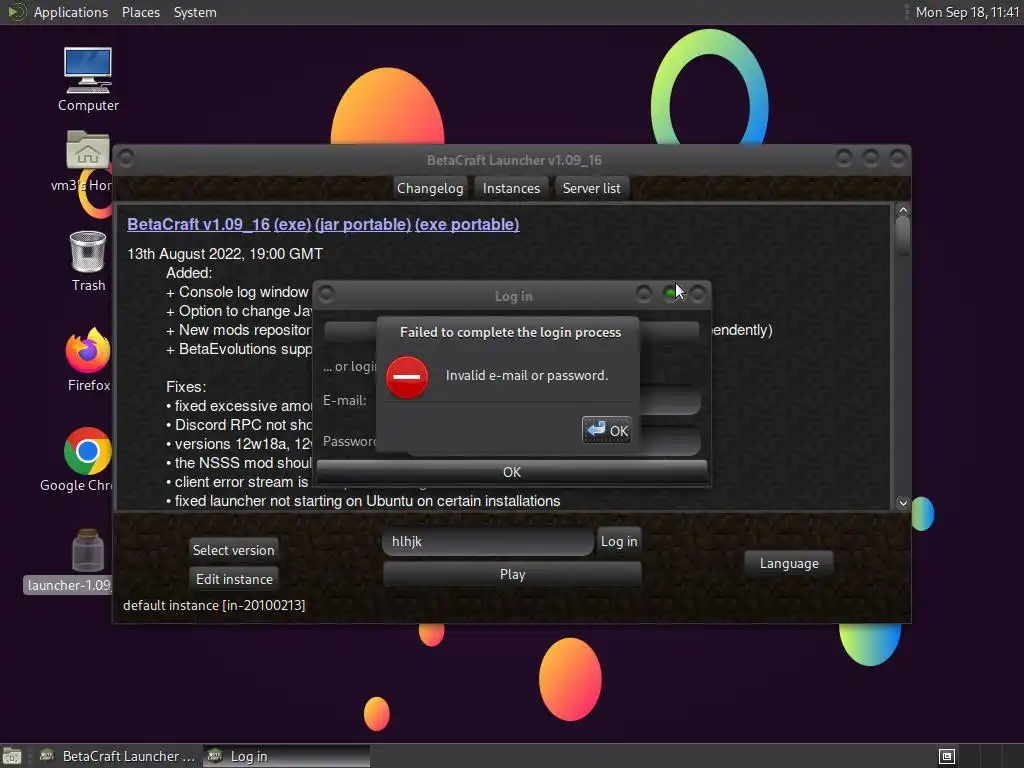Open the (exe portable) download link
1024x768 pixels.
click(x=467, y=224)
